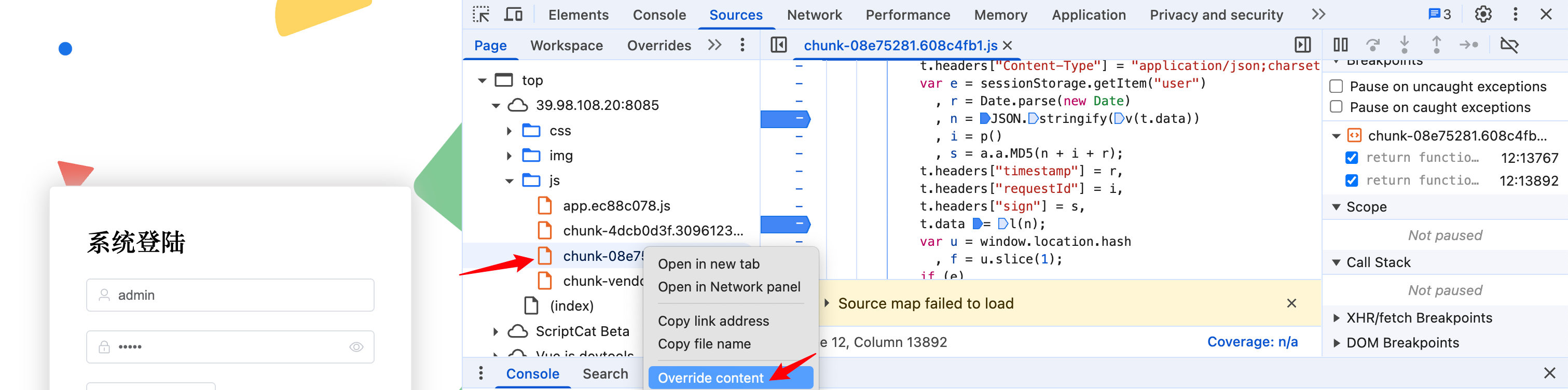Image resolution: width=1568 pixels, height=390 pixels.
Task: Open Privacy and security tab
Action: (1216, 15)
